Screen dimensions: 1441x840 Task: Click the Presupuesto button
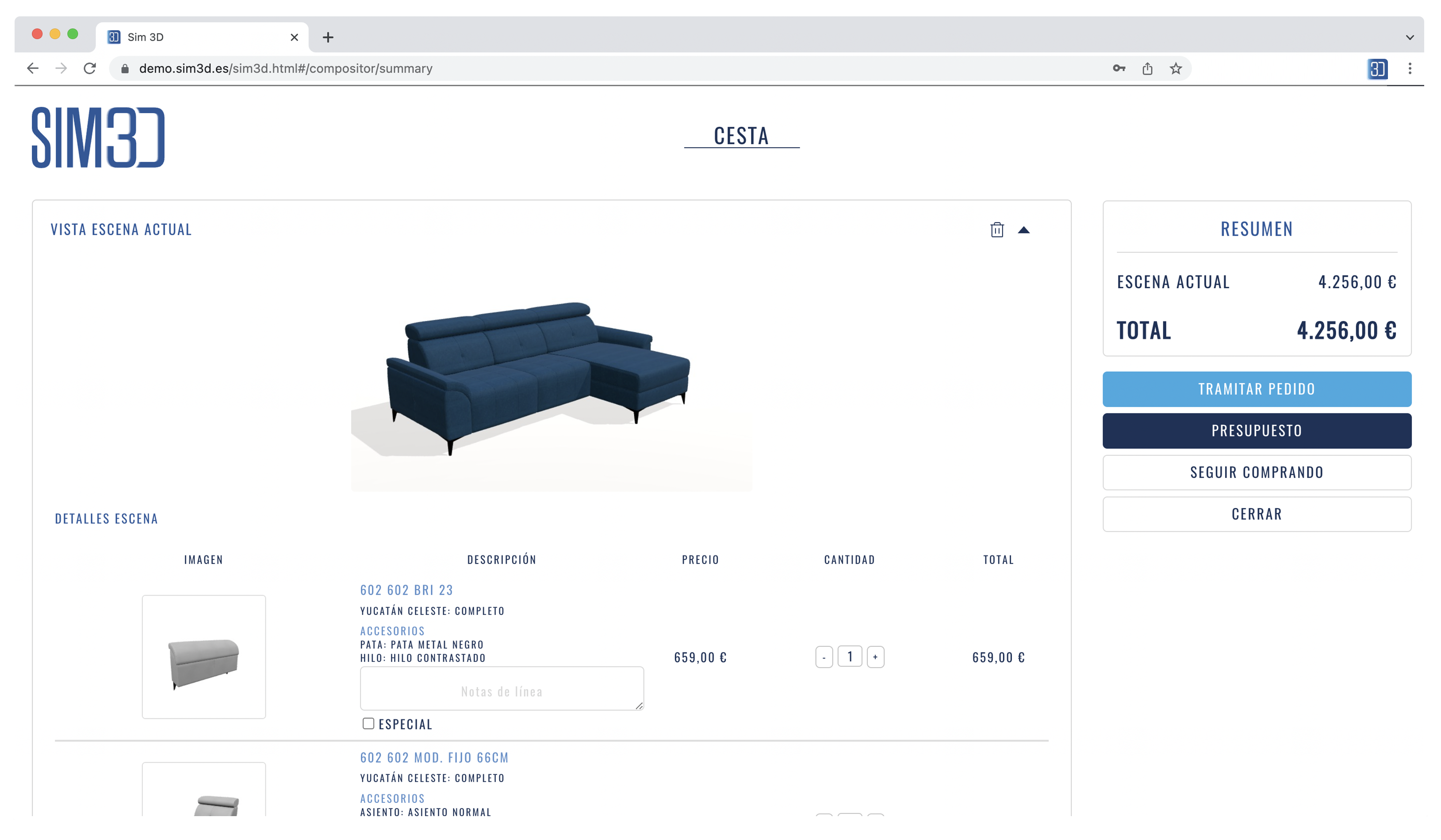1257,431
